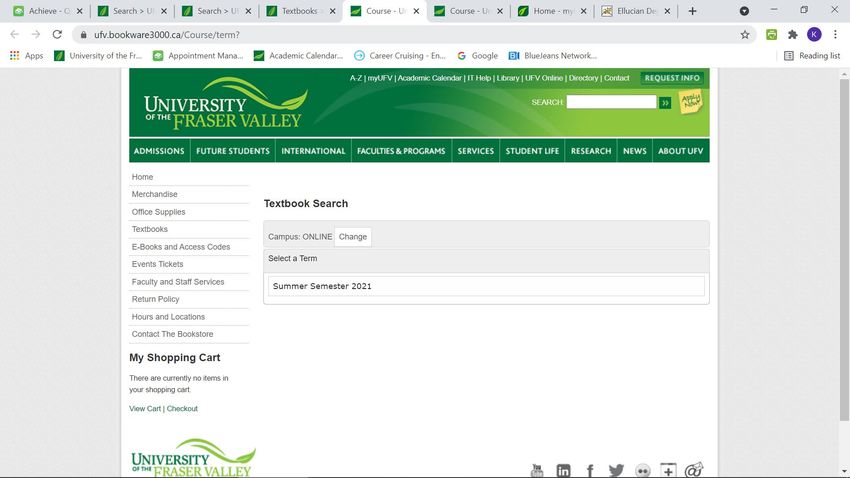This screenshot has width=850, height=478.
Task: Click the browser address bar URL
Action: [167, 35]
